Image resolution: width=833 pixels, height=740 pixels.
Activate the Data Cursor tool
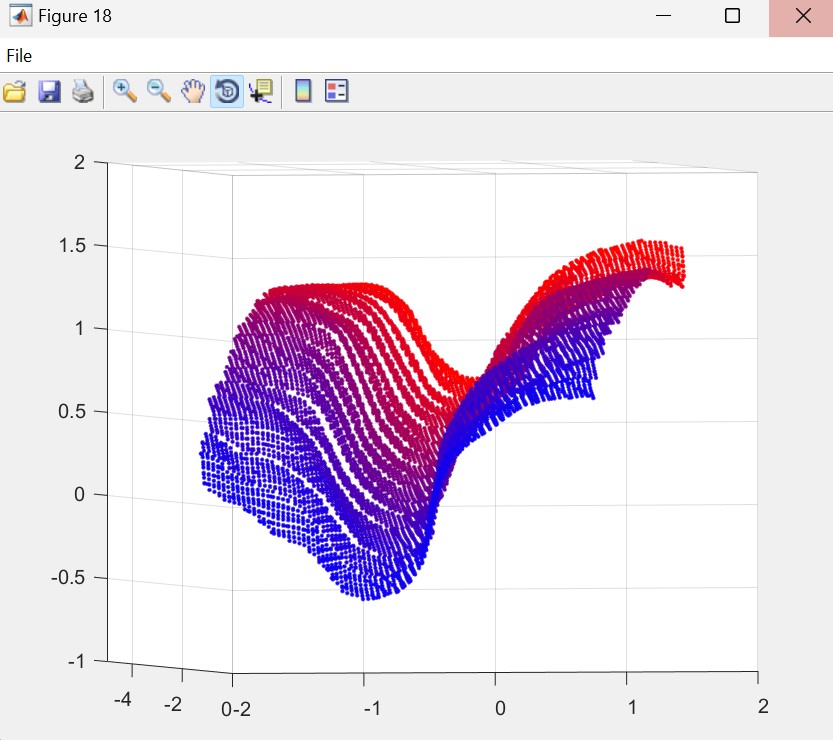click(260, 92)
